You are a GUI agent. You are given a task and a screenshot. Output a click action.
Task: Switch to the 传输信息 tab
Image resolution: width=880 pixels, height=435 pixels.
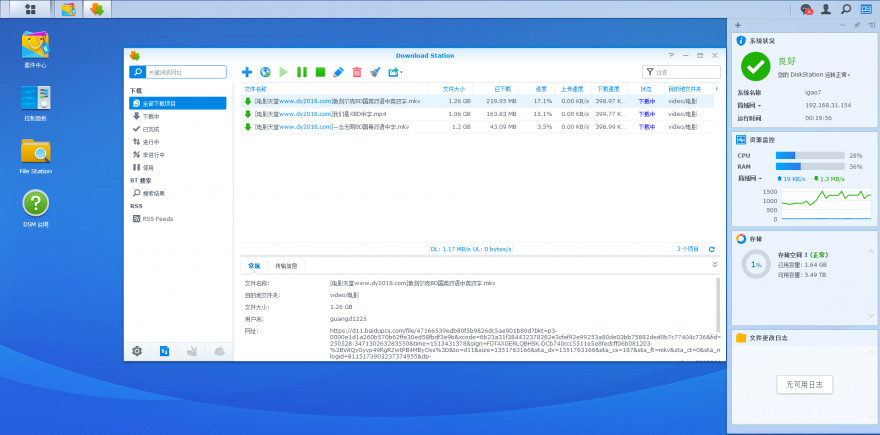pyautogui.click(x=286, y=266)
